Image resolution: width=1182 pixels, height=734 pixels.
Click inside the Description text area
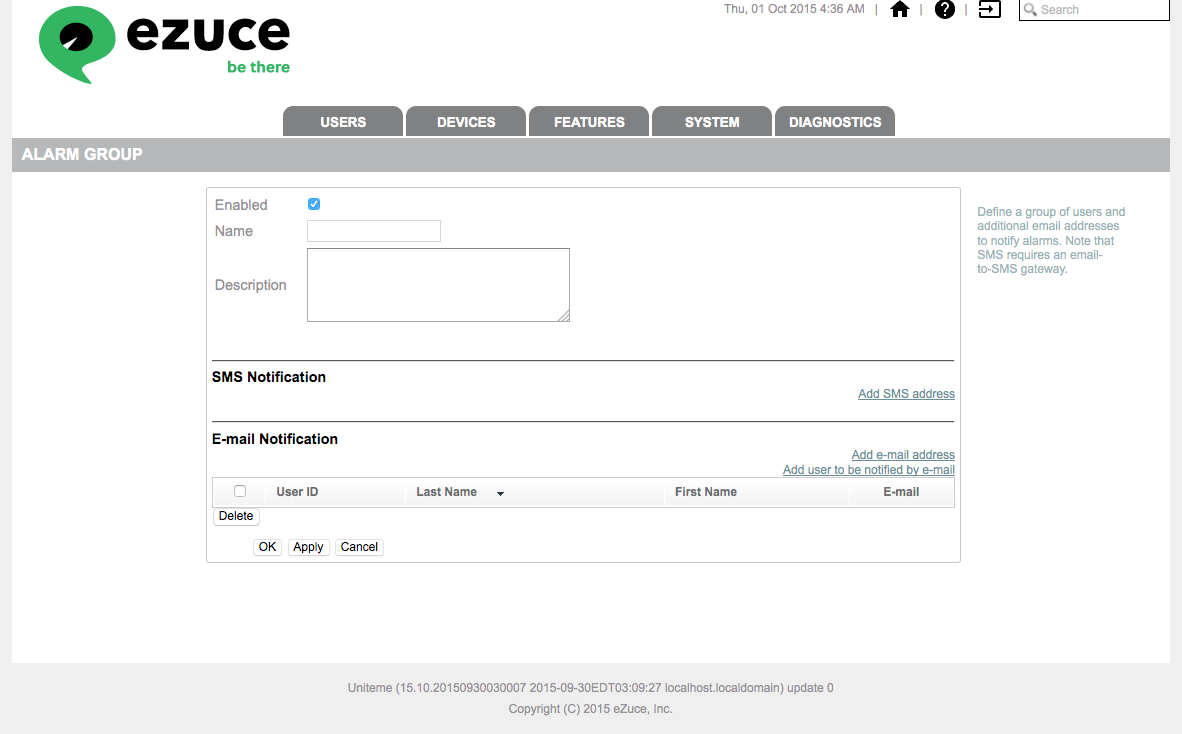tap(438, 285)
